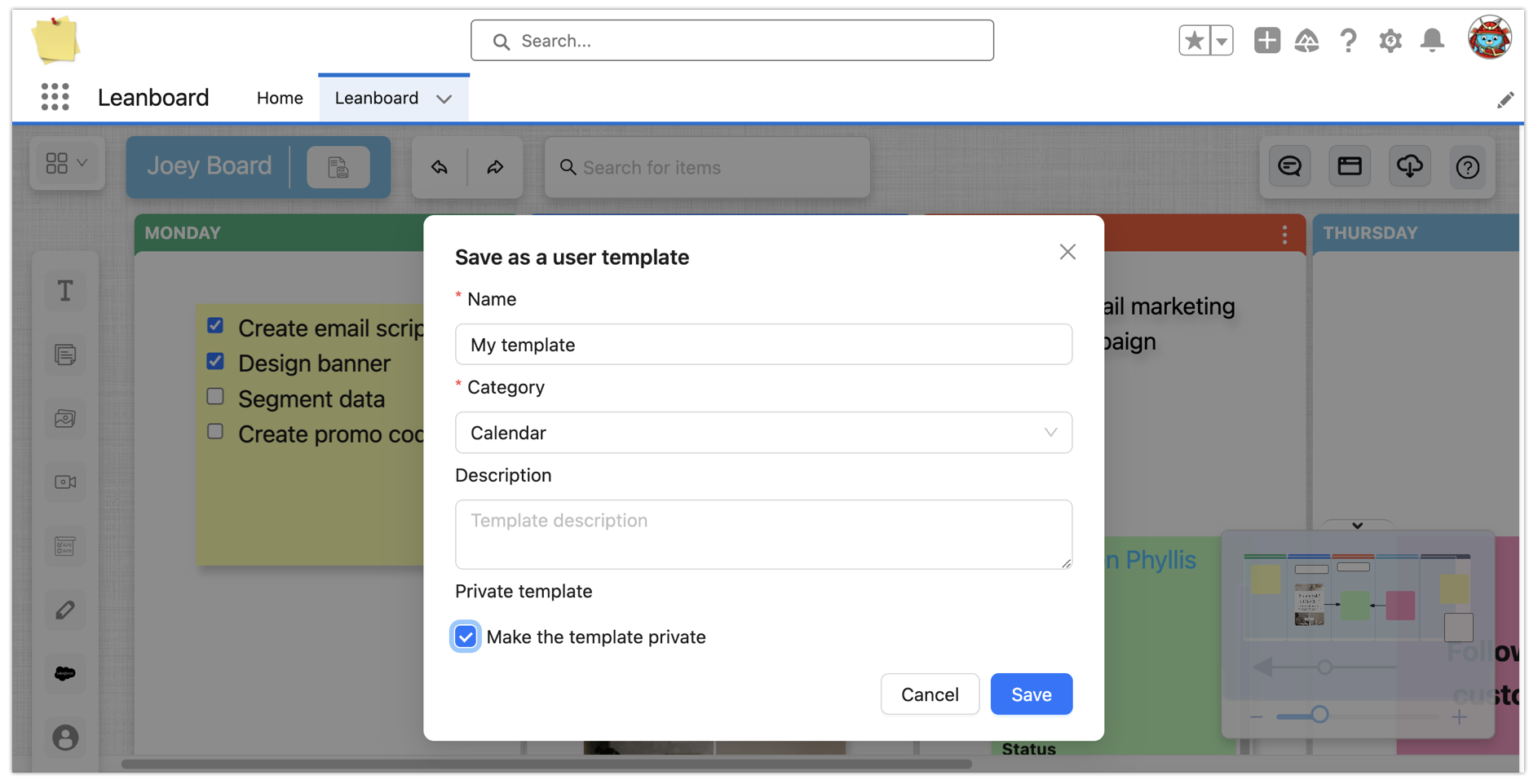Select the pencil draw tool in sidebar
The width and height of the screenshot is (1538, 784).
tap(65, 610)
